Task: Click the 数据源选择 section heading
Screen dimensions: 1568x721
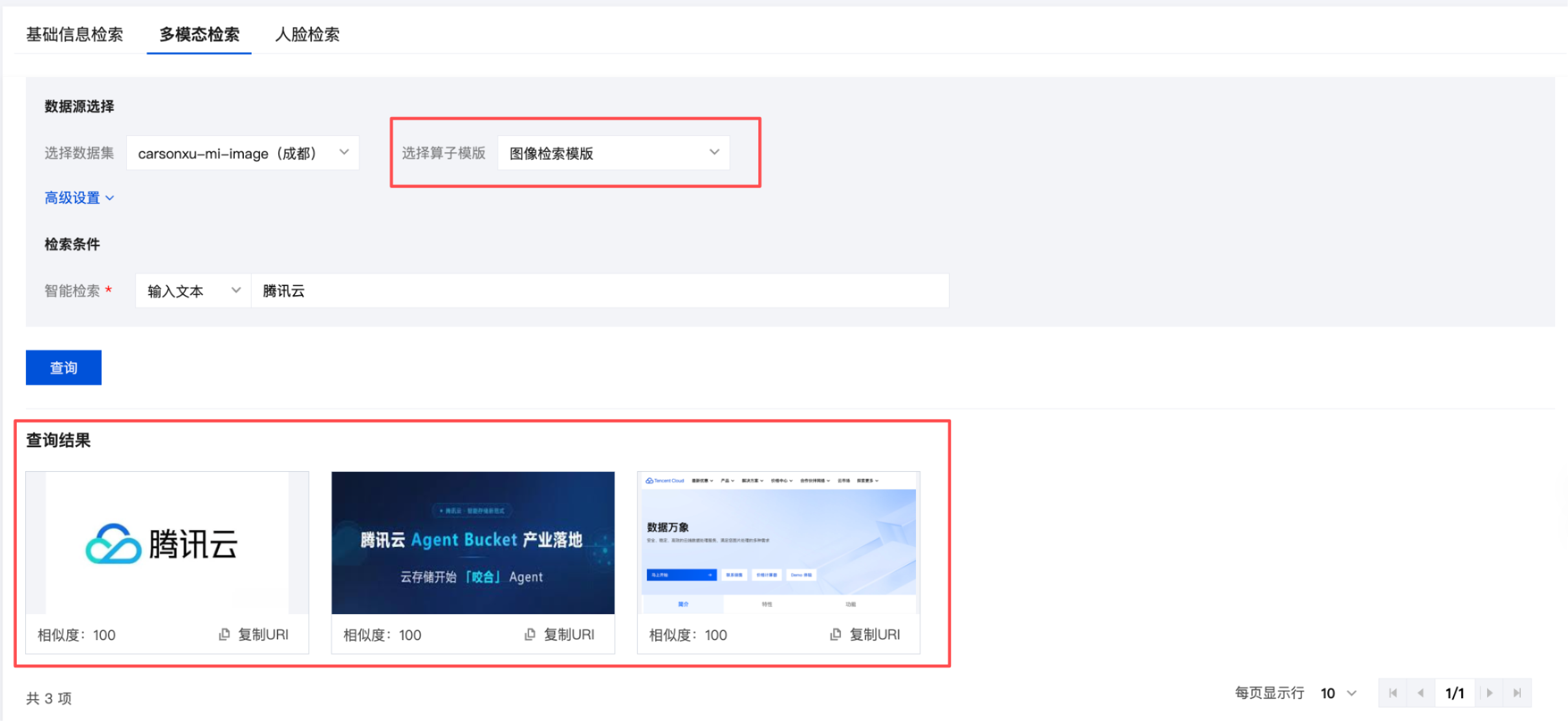Action: 79,106
